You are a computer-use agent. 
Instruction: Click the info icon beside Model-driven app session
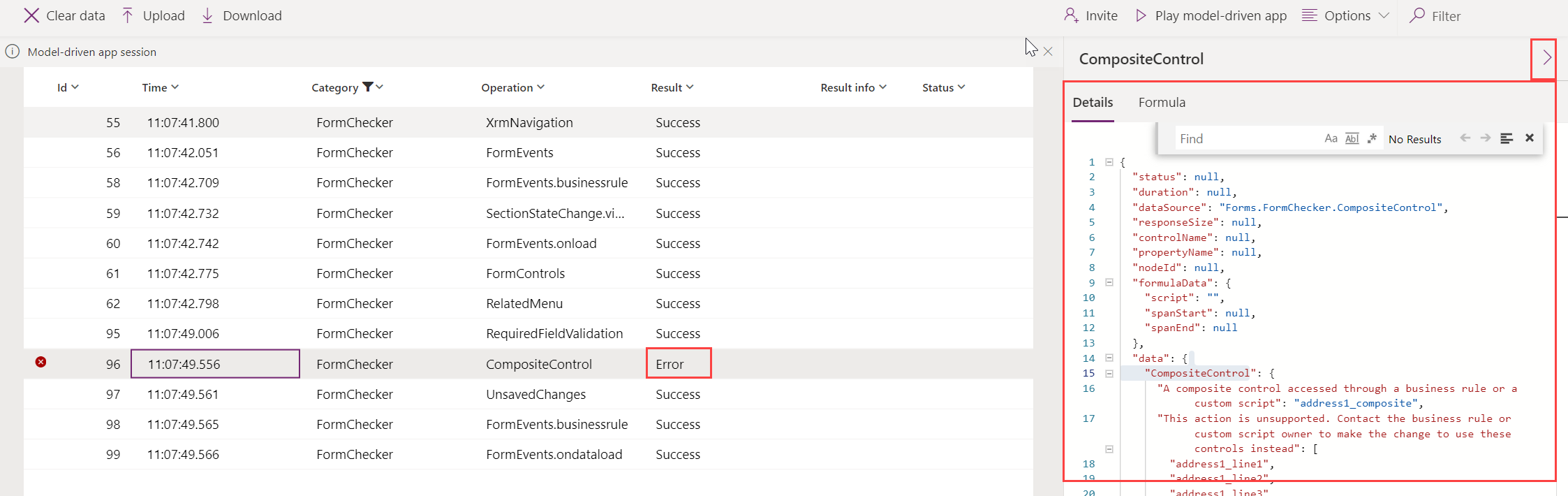(13, 52)
